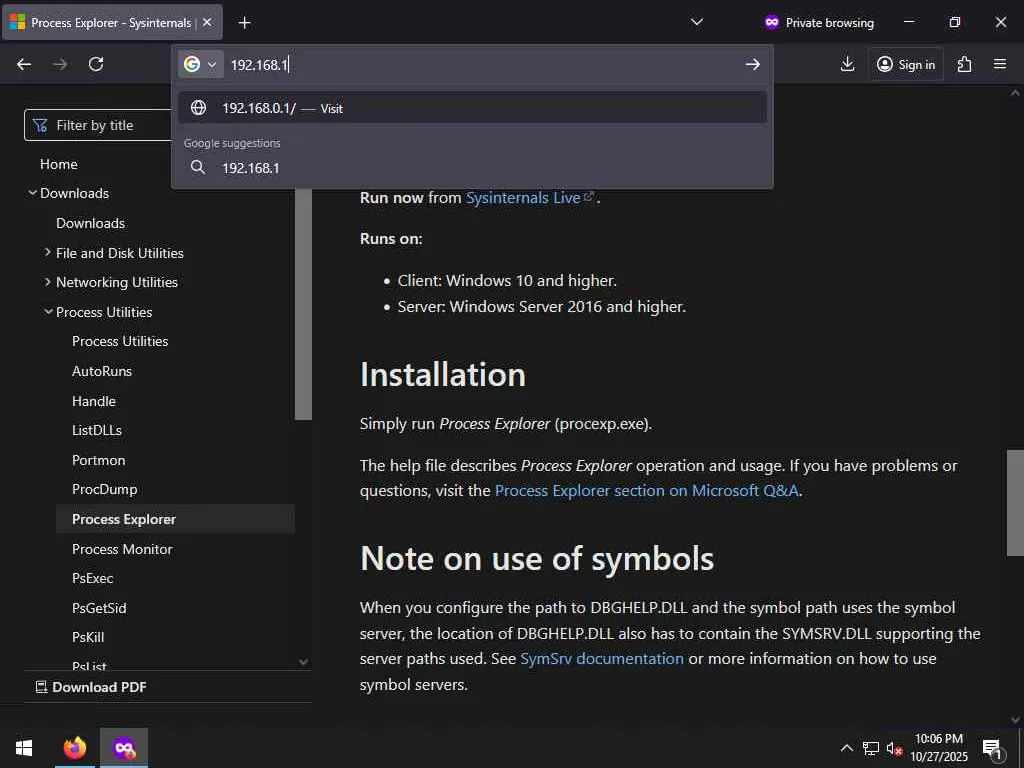The width and height of the screenshot is (1024, 768).
Task: Open the Google search engine selector dropdown
Action: click(200, 65)
